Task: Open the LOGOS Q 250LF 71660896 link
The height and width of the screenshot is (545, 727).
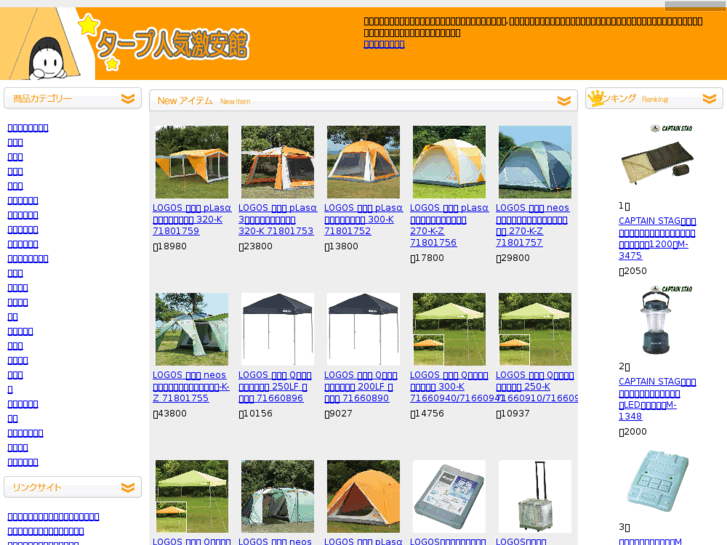Action: (275, 386)
